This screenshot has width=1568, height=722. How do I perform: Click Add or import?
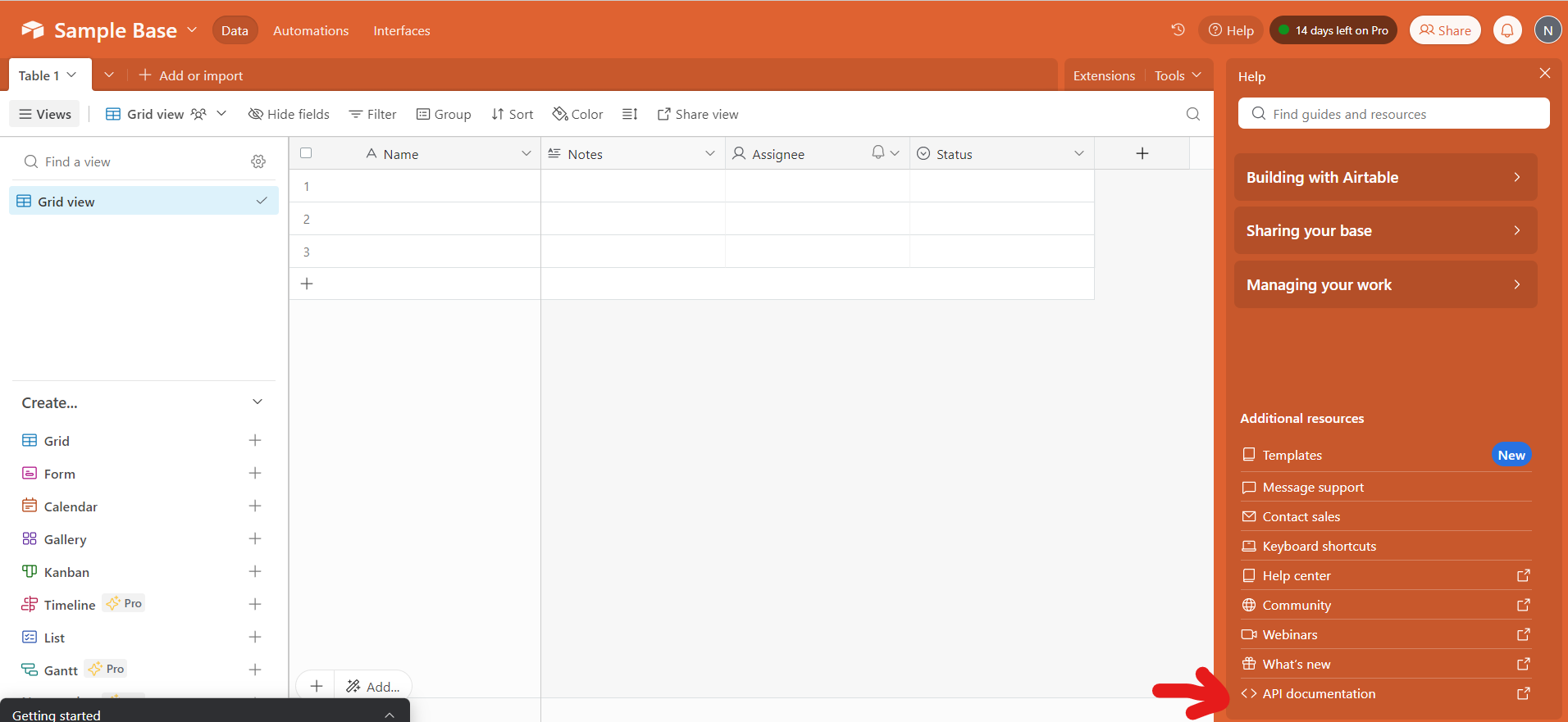point(191,75)
